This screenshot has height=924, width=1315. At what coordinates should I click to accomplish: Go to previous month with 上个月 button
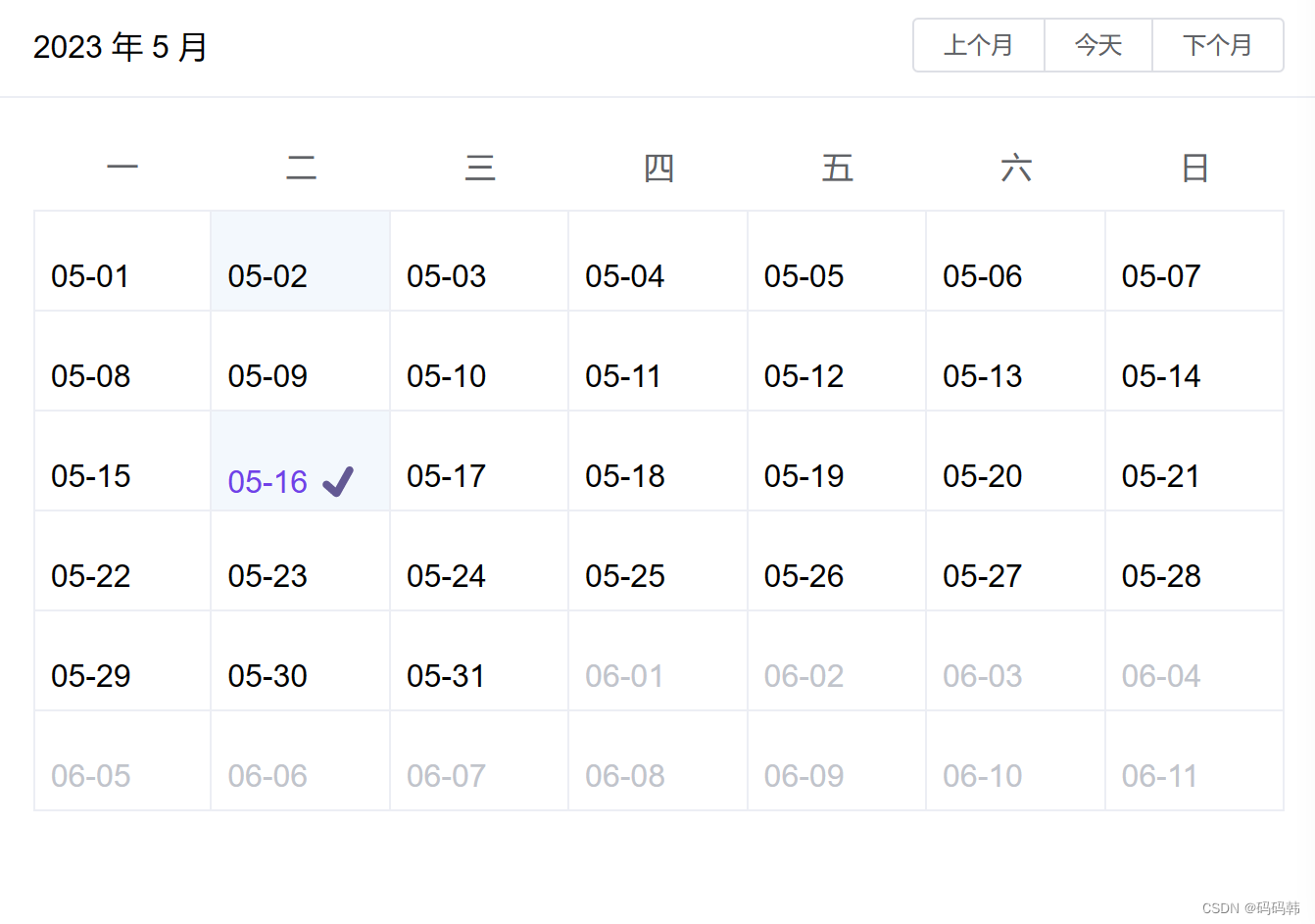point(979,45)
